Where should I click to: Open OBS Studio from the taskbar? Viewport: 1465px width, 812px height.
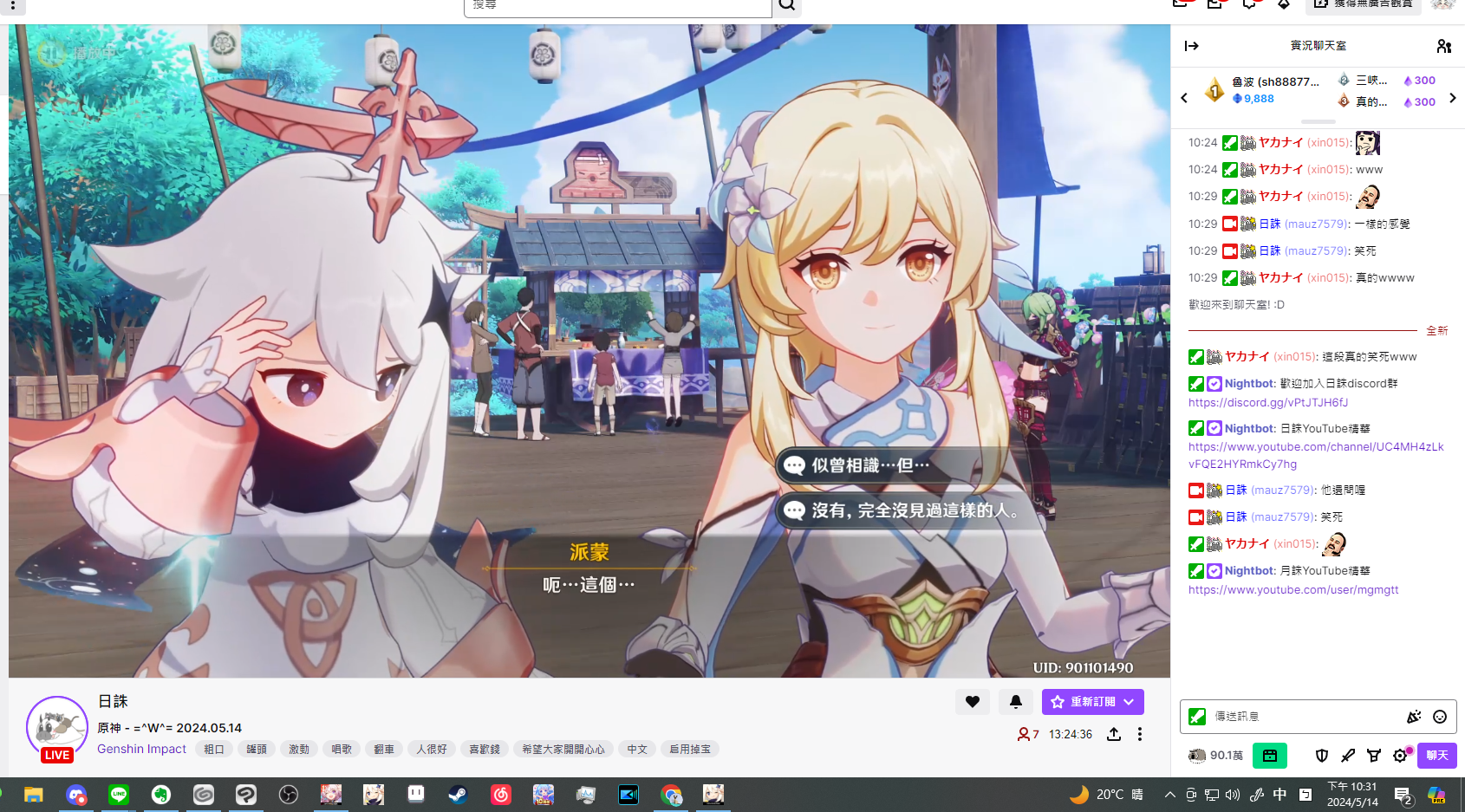pyautogui.click(x=289, y=795)
